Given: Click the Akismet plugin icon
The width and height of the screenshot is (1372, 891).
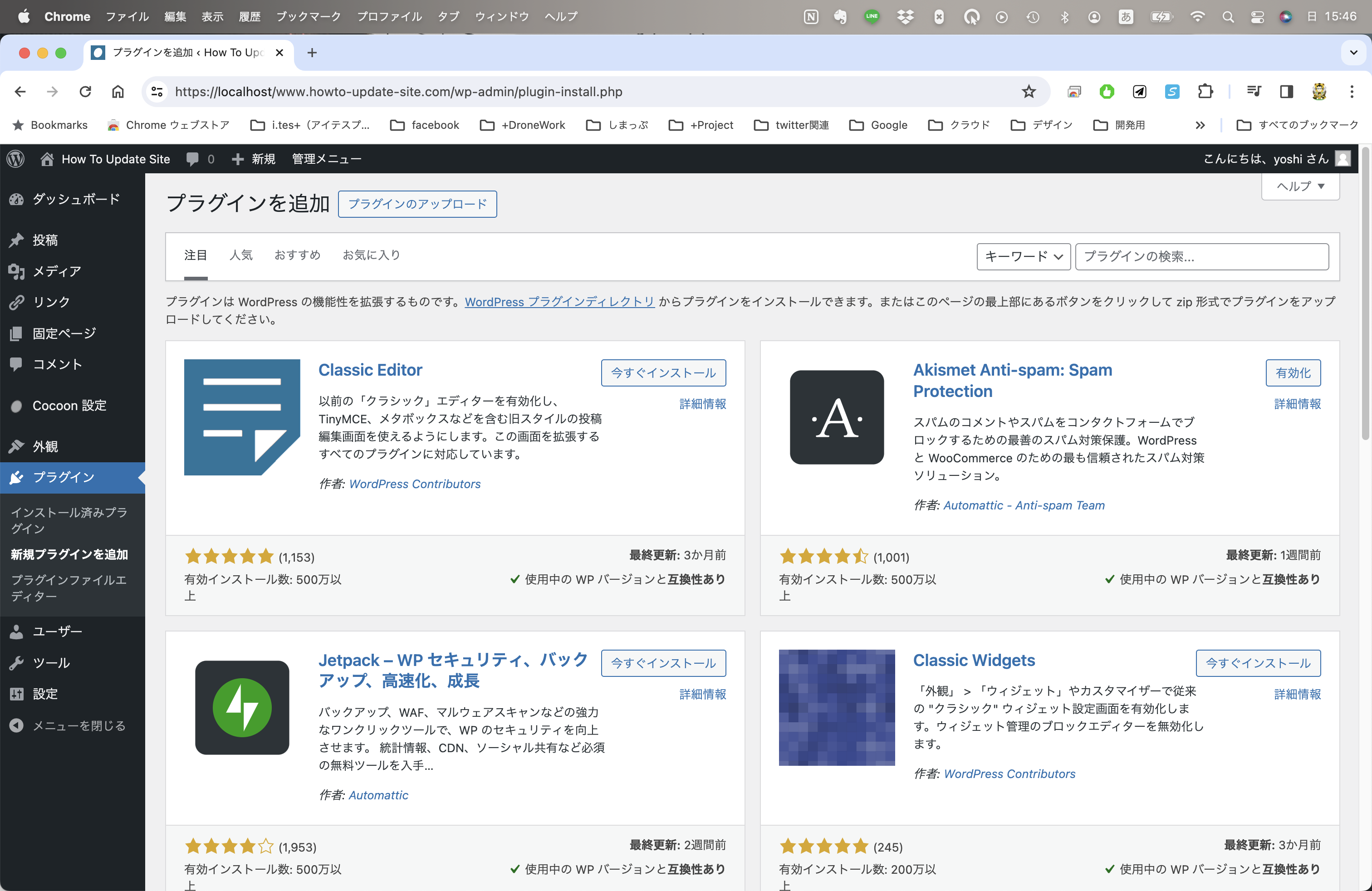Looking at the screenshot, I should 837,417.
